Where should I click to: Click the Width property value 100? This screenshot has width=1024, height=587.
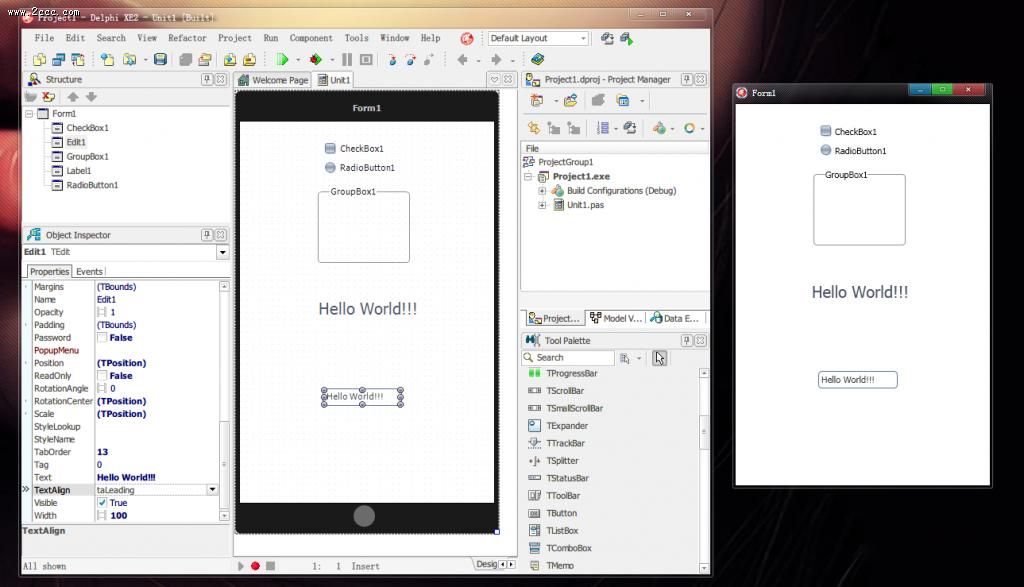tap(118, 515)
